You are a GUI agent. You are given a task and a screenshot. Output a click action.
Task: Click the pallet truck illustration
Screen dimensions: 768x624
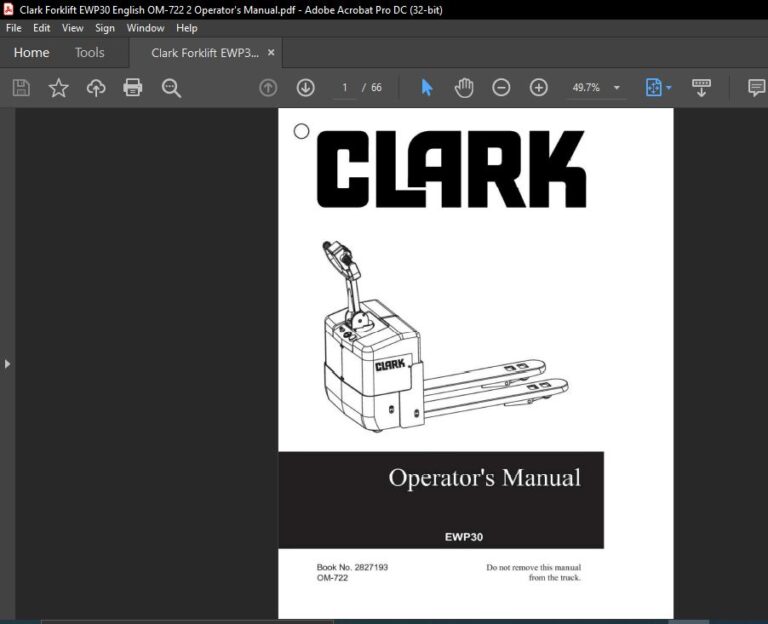tap(445, 336)
